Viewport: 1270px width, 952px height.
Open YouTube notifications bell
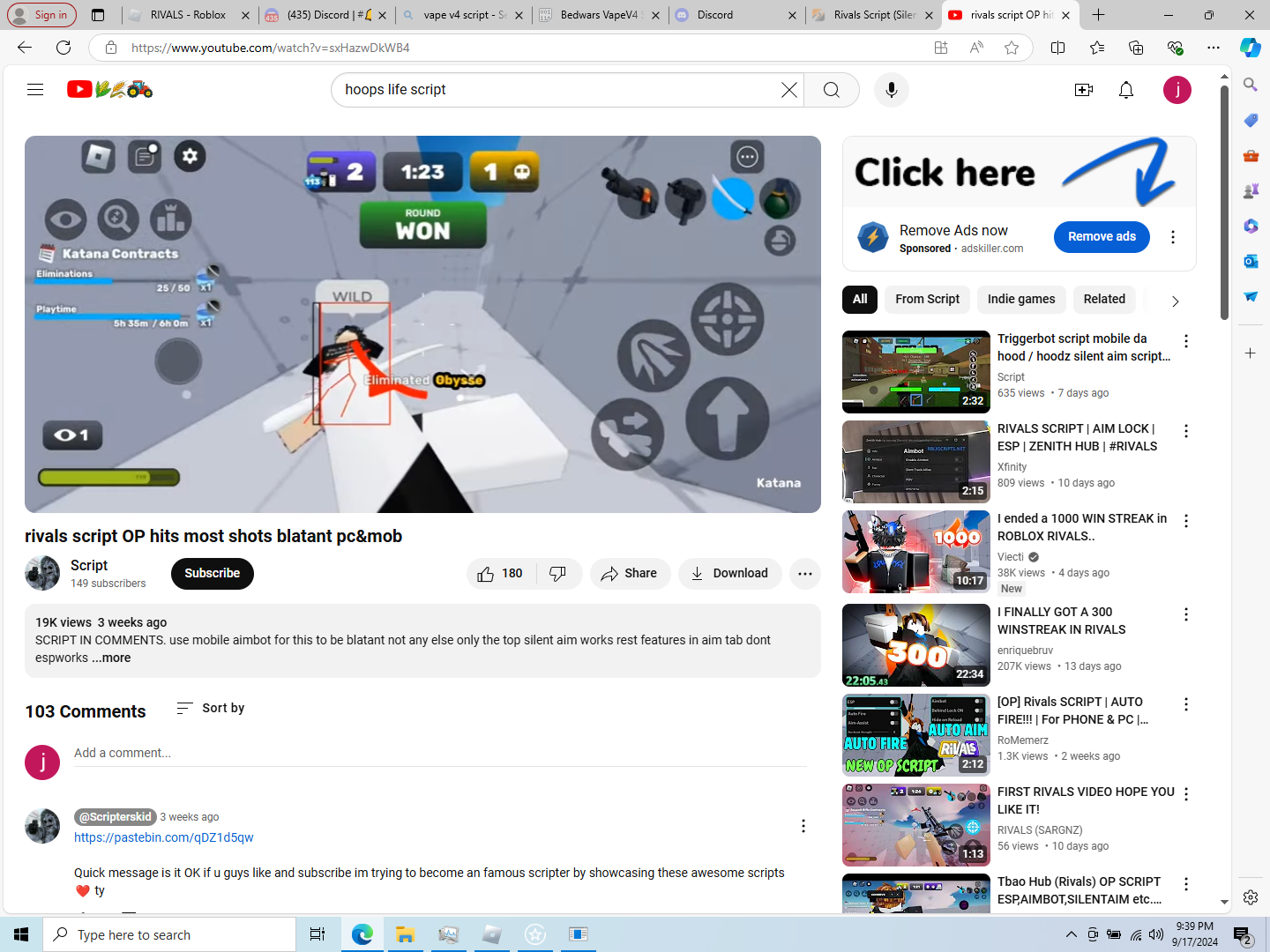click(x=1126, y=90)
